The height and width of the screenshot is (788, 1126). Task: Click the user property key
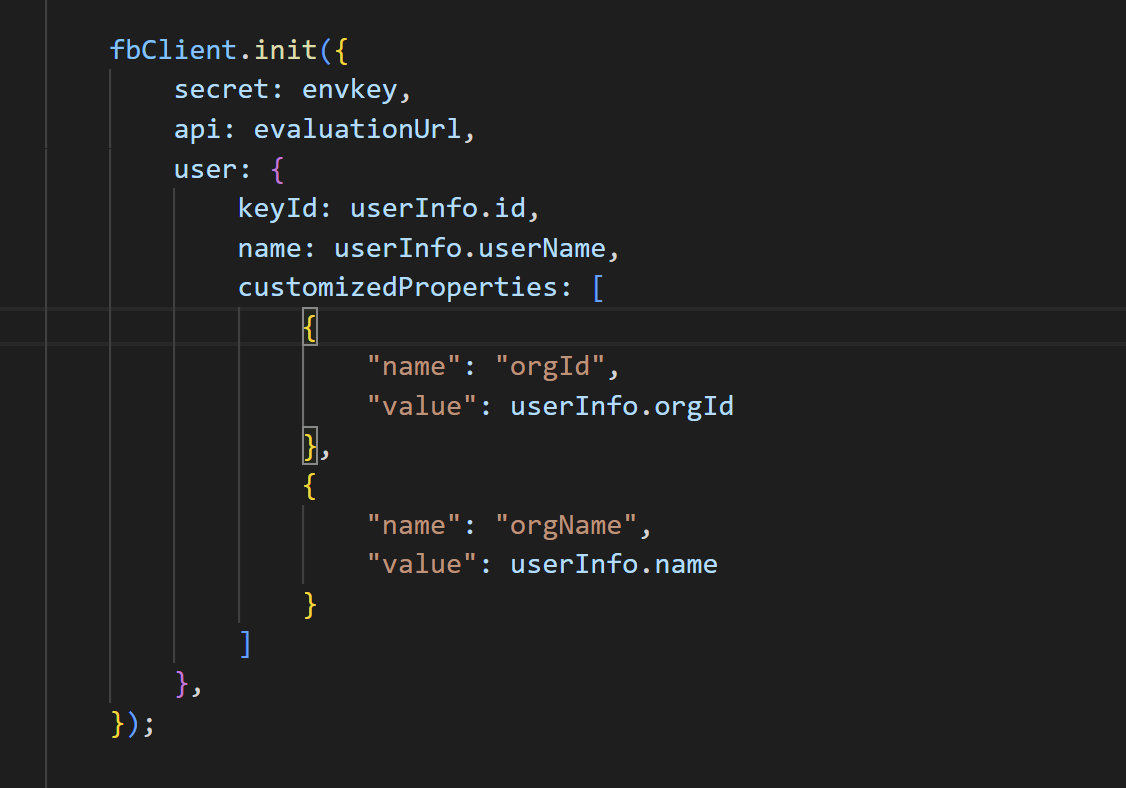pos(205,170)
